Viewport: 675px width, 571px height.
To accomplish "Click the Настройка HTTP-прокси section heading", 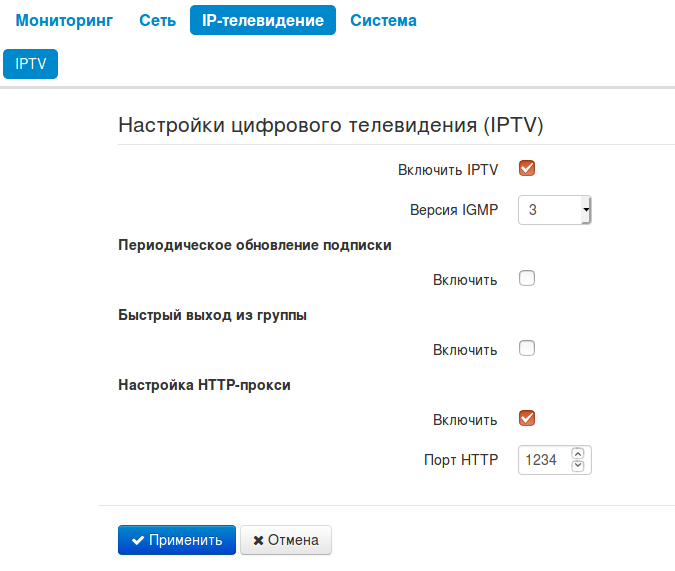I will (x=204, y=384).
